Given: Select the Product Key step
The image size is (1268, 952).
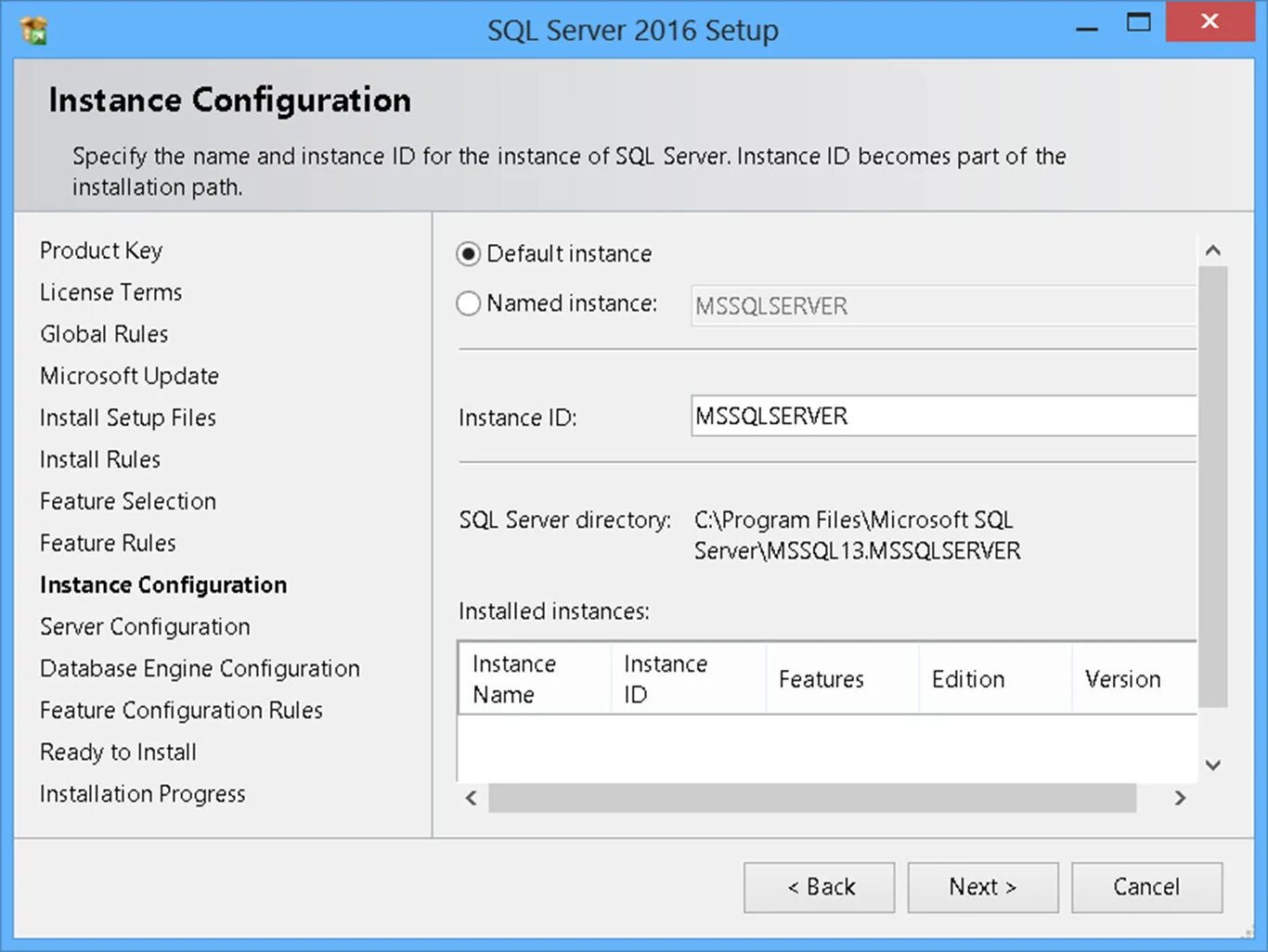Looking at the screenshot, I should tap(101, 251).
